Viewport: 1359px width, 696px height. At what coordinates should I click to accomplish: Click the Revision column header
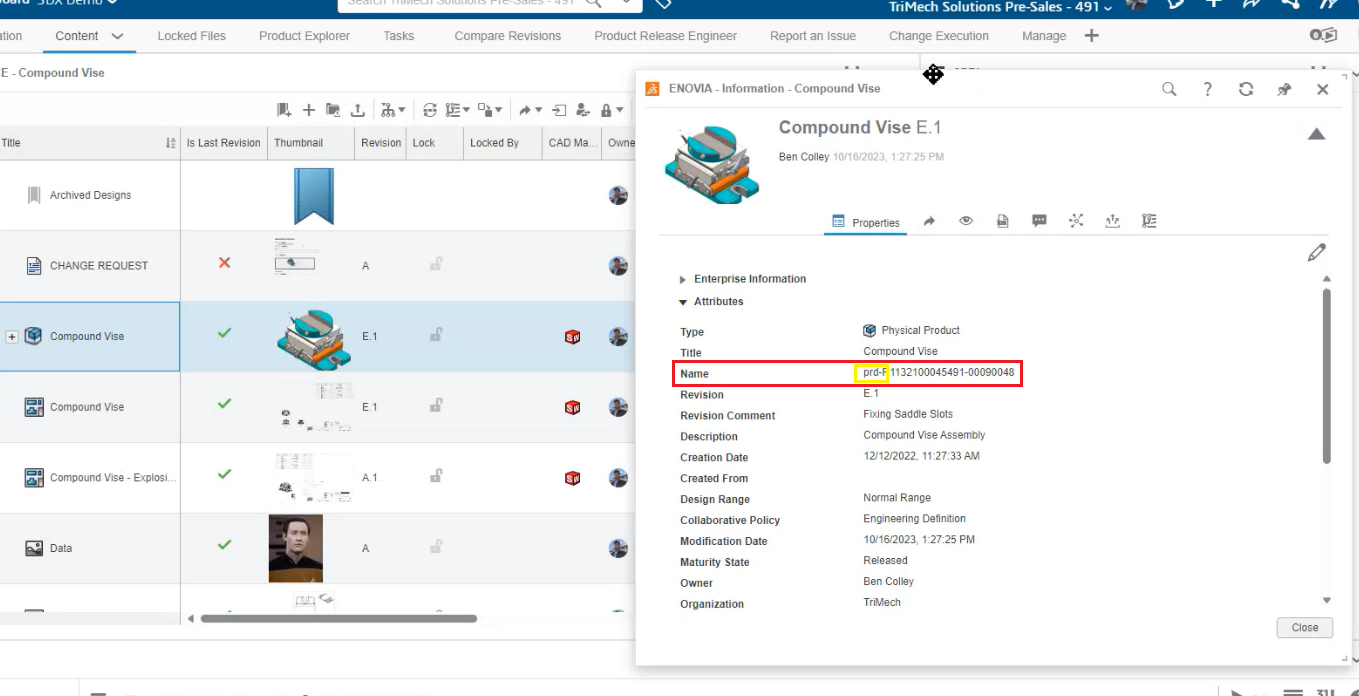tap(381, 143)
